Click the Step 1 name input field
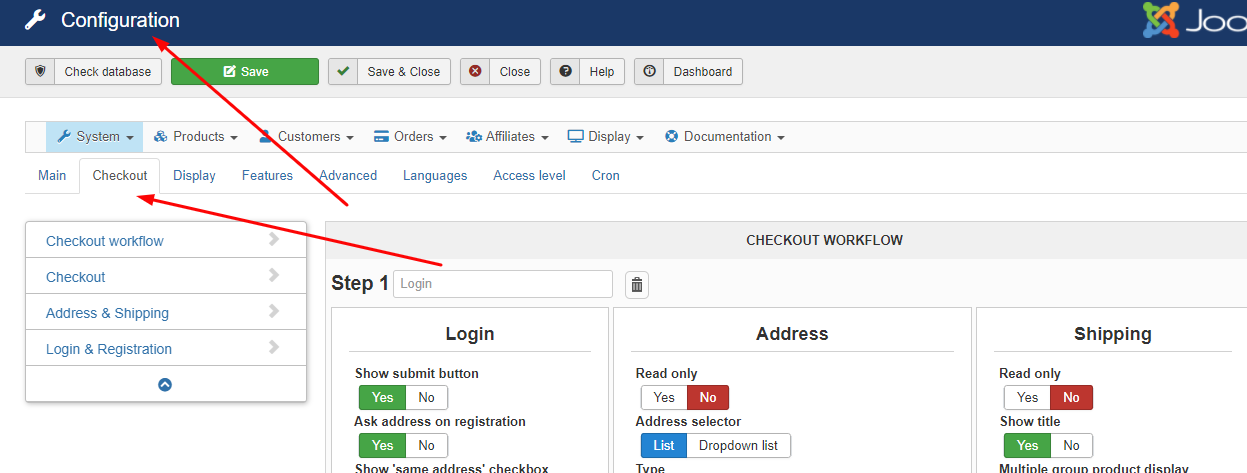Screen dimensions: 1247x473 pos(503,284)
